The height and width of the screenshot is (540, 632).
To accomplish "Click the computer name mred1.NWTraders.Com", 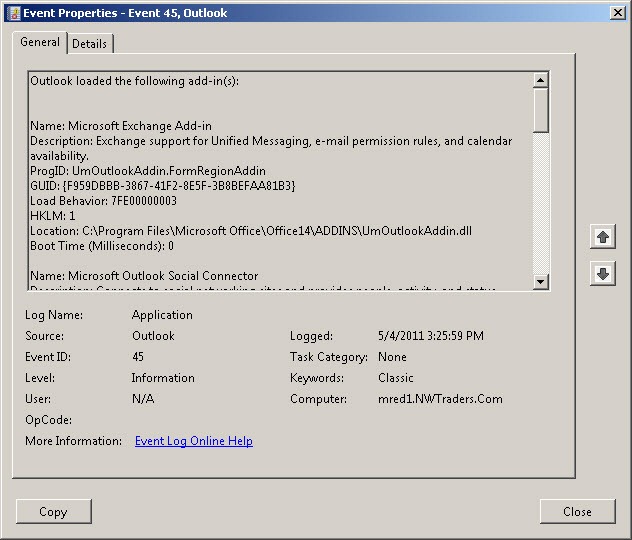I will coord(440,399).
